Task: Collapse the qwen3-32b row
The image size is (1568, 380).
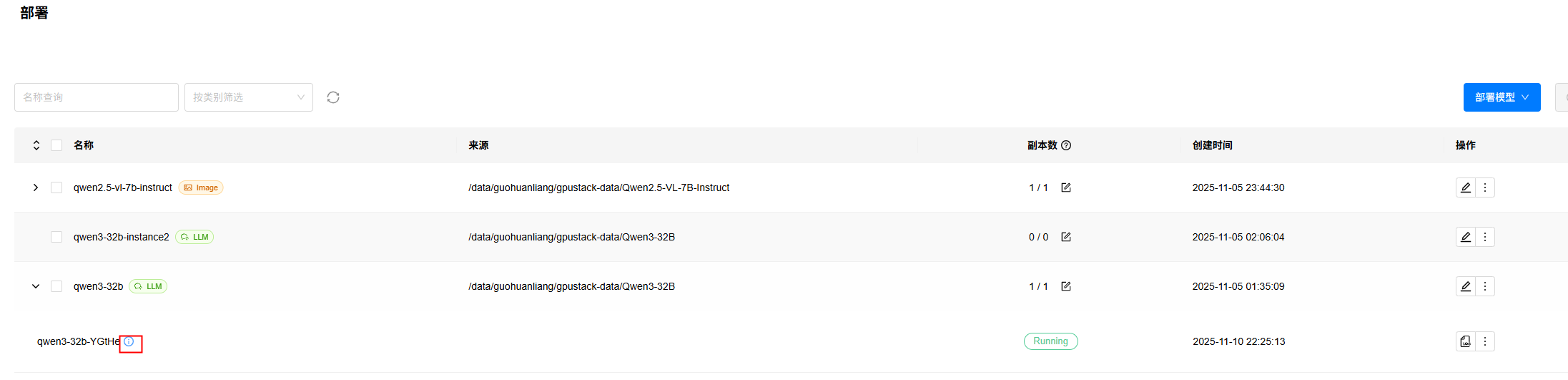Action: [x=36, y=286]
